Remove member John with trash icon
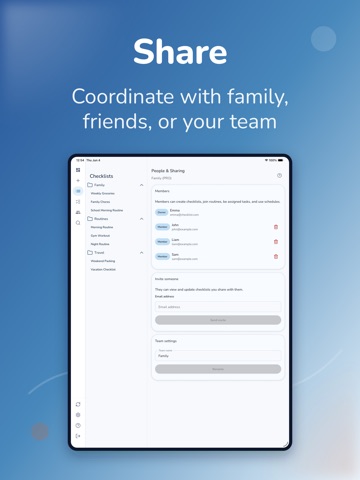The height and width of the screenshot is (480, 360). 276,227
